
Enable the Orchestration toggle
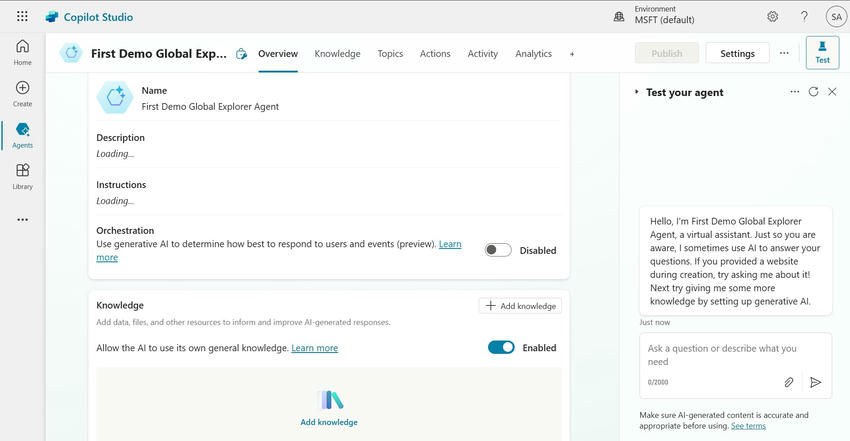tap(498, 250)
